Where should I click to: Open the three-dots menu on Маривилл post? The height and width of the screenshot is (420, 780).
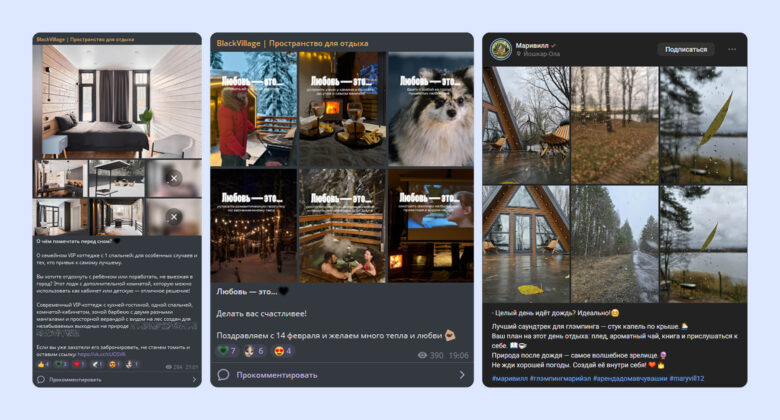pyautogui.click(x=732, y=49)
